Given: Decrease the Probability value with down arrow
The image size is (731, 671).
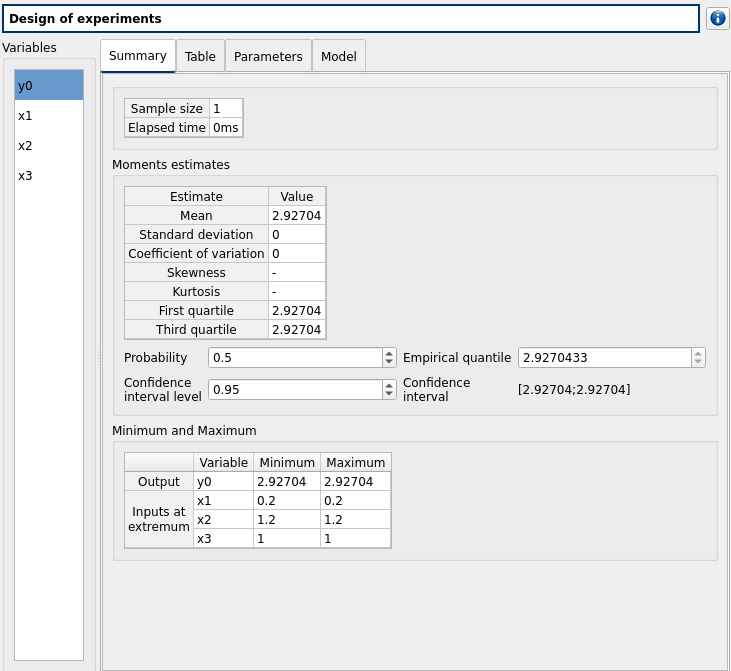Looking at the screenshot, I should pos(389,362).
